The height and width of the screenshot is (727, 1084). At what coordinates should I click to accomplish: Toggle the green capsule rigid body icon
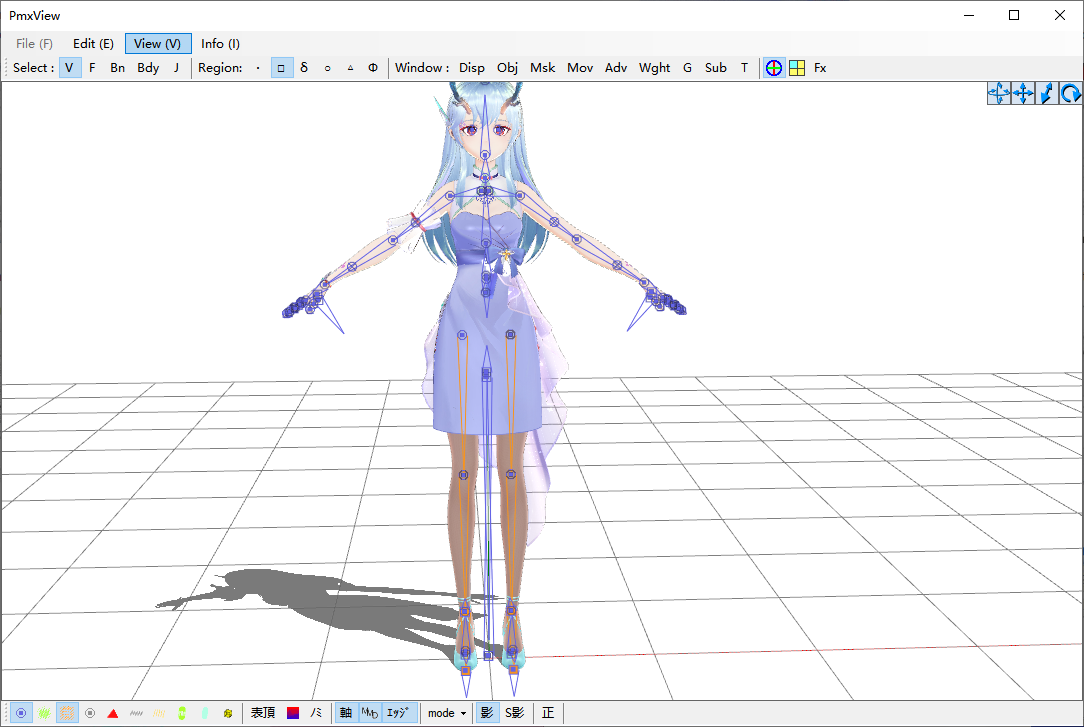pyautogui.click(x=182, y=713)
